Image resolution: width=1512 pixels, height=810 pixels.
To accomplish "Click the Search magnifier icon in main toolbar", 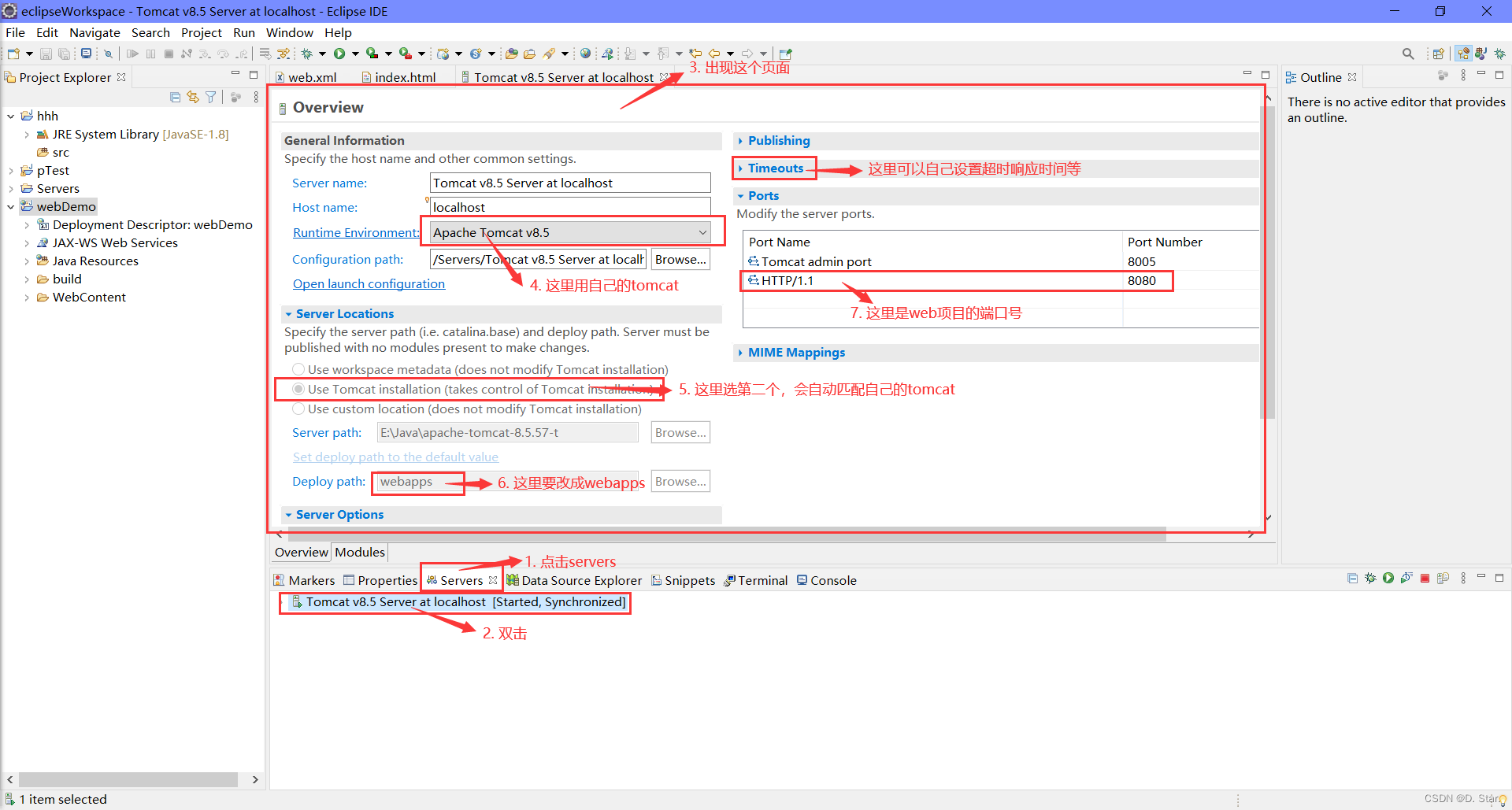I will pos(1408,54).
